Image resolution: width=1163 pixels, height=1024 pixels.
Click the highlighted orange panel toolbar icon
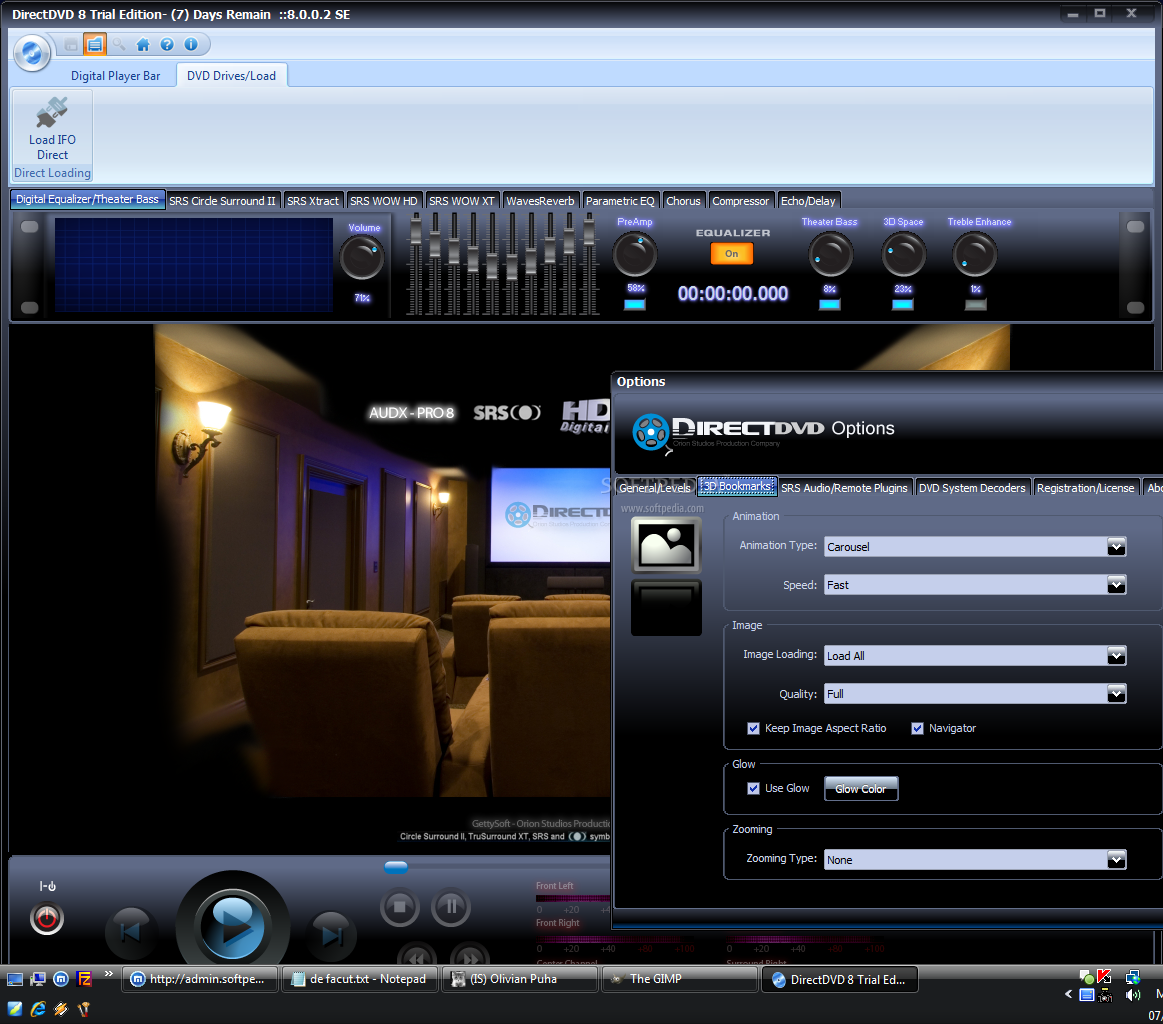(94, 44)
